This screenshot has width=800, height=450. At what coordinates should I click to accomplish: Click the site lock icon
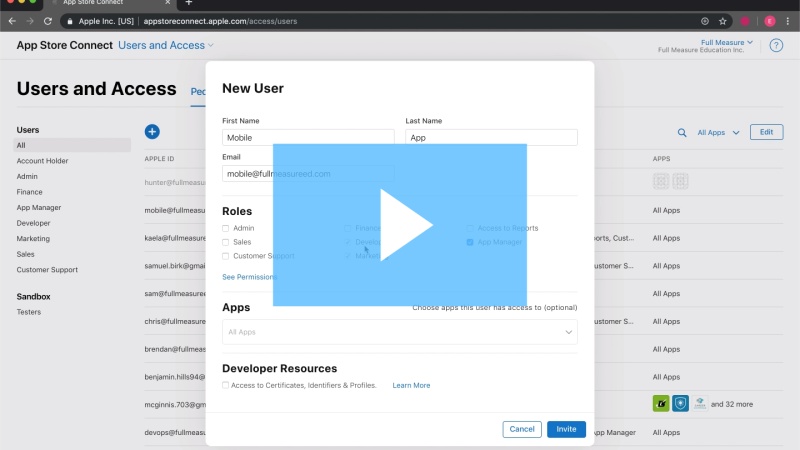click(x=70, y=21)
